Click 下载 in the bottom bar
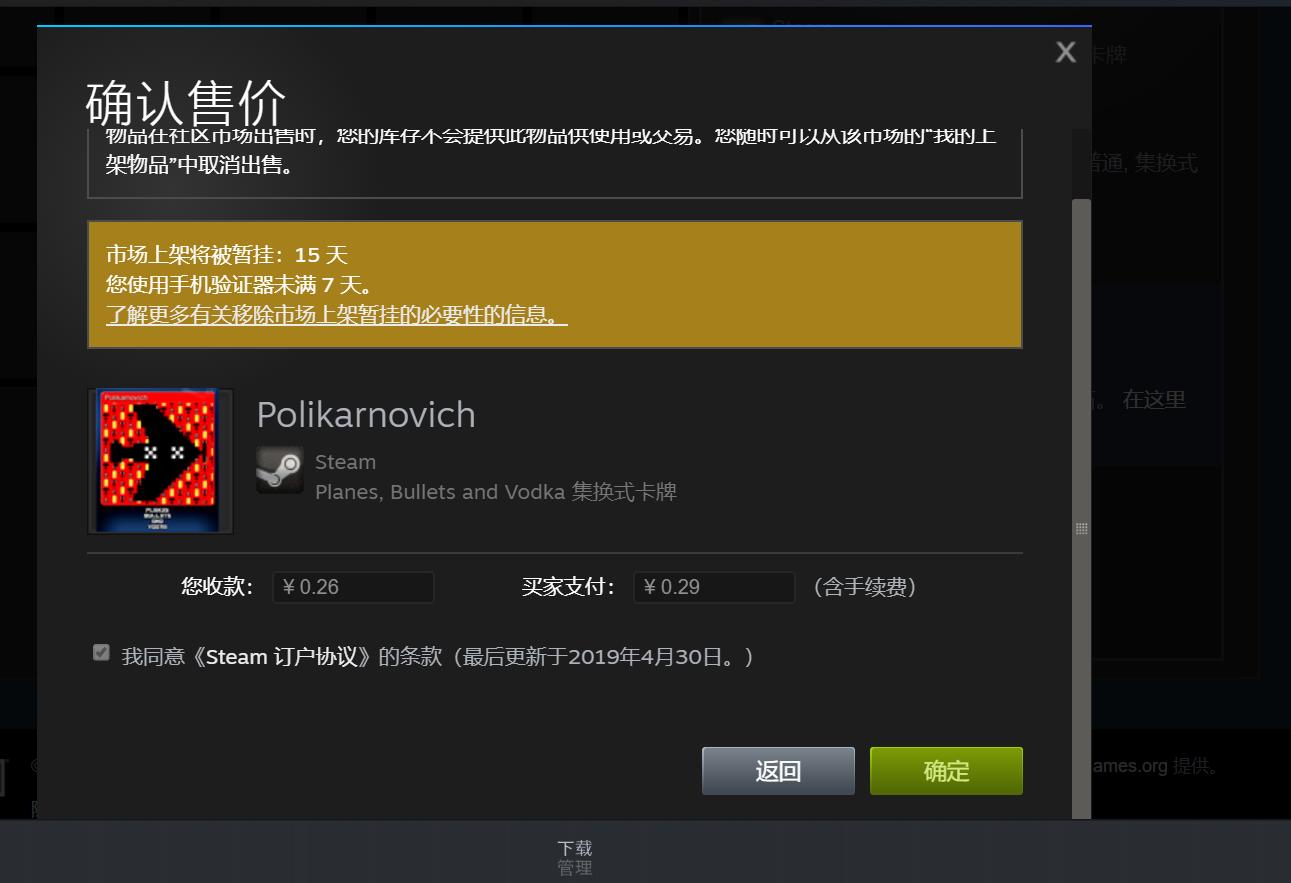This screenshot has width=1291, height=883. coord(575,847)
